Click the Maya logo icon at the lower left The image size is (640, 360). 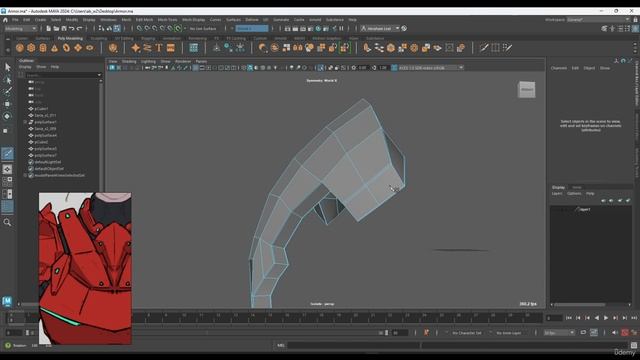tap(7, 301)
